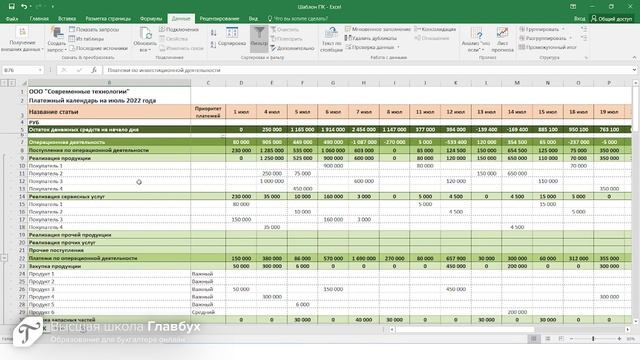Collapse the ribbon with the arrow

[x=634, y=58]
